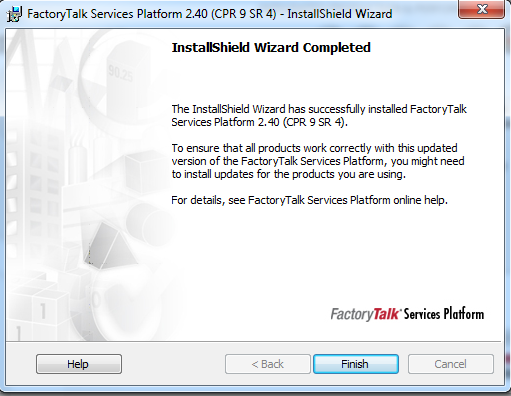Click the InstallShield Wizard Completed heading
Image resolution: width=511 pixels, height=396 pixels.
click(x=271, y=48)
